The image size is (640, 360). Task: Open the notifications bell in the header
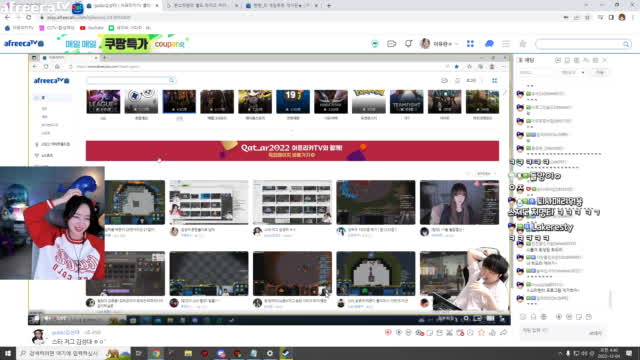408,44
